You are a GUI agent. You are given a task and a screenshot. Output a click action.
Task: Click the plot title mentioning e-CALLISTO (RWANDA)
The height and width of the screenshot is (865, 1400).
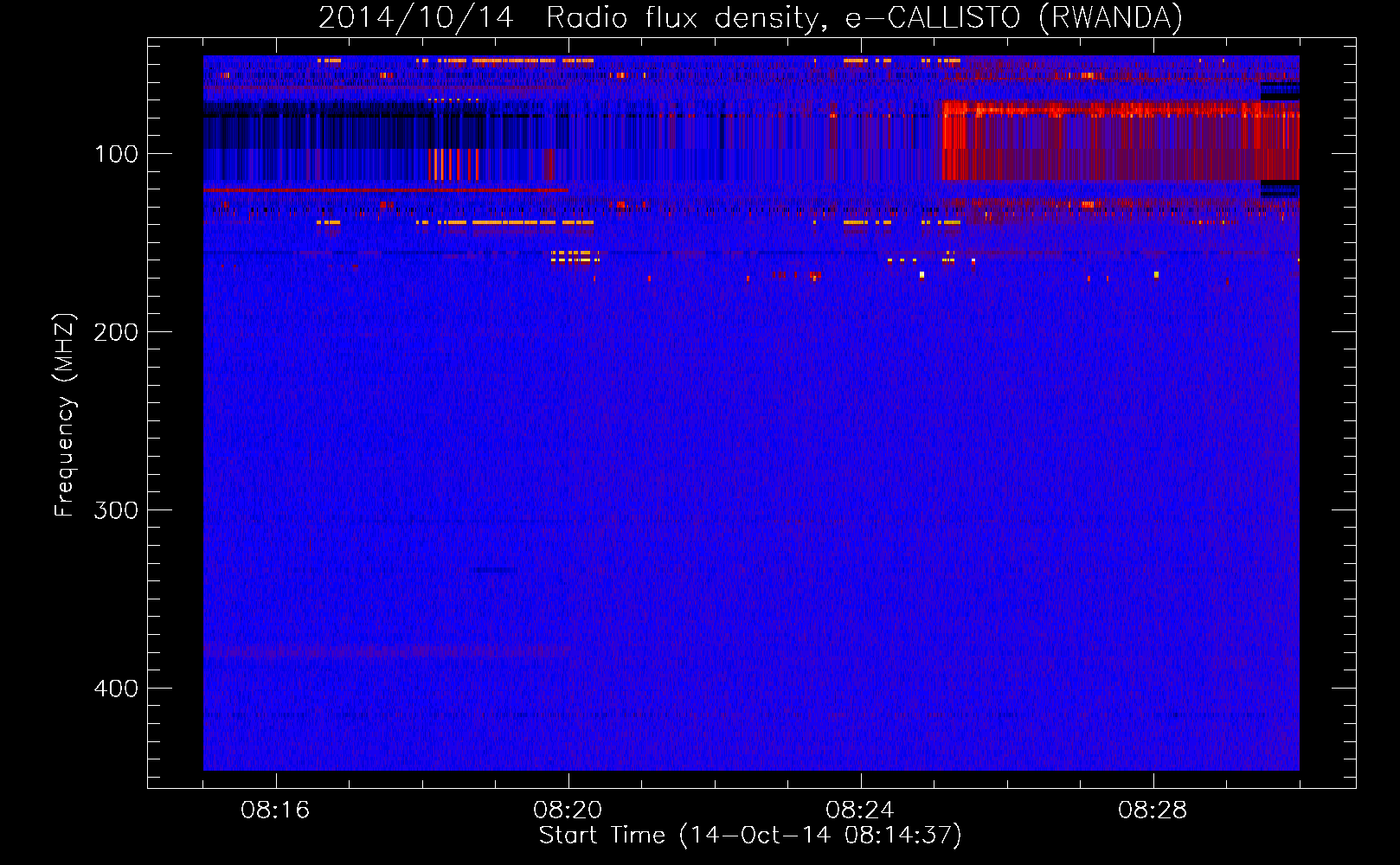[x=750, y=17]
